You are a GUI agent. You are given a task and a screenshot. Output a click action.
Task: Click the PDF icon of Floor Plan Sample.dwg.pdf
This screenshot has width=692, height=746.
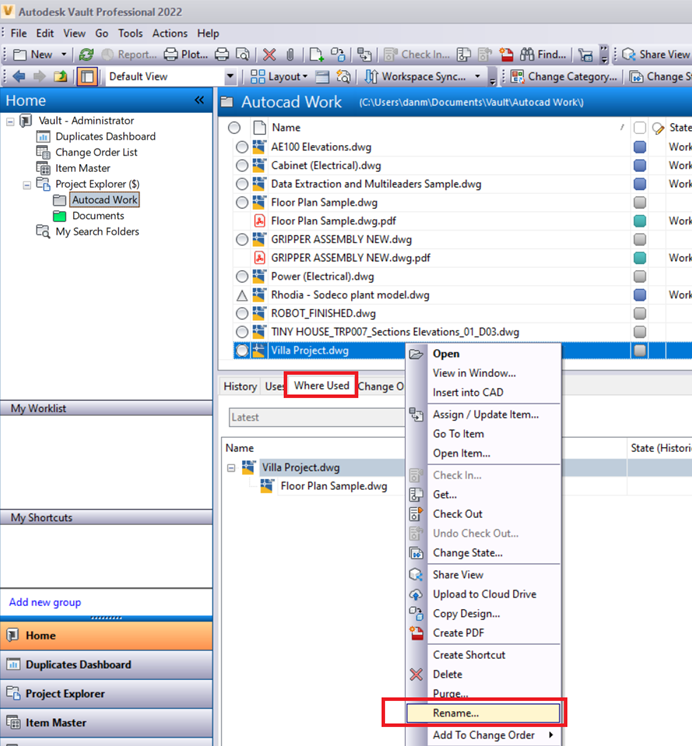coord(259,221)
